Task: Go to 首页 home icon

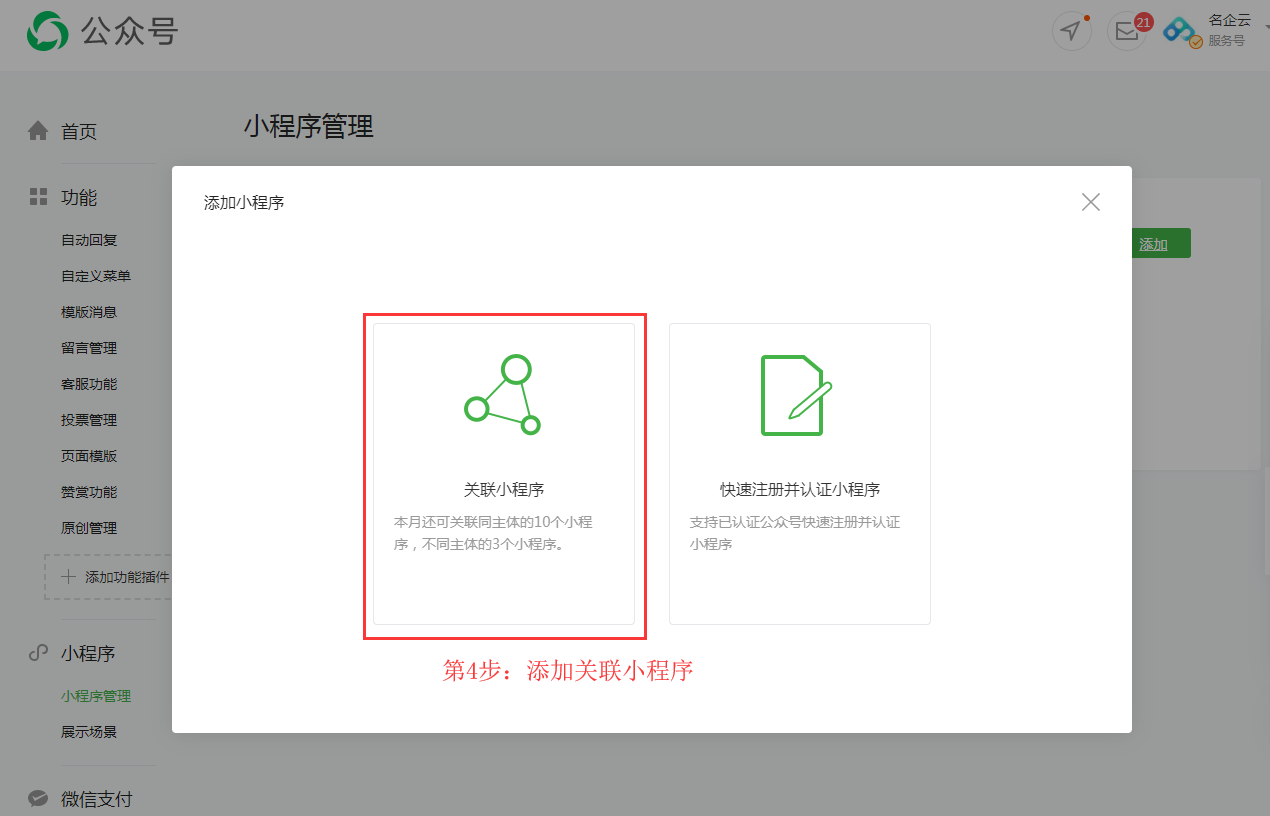Action: [38, 131]
